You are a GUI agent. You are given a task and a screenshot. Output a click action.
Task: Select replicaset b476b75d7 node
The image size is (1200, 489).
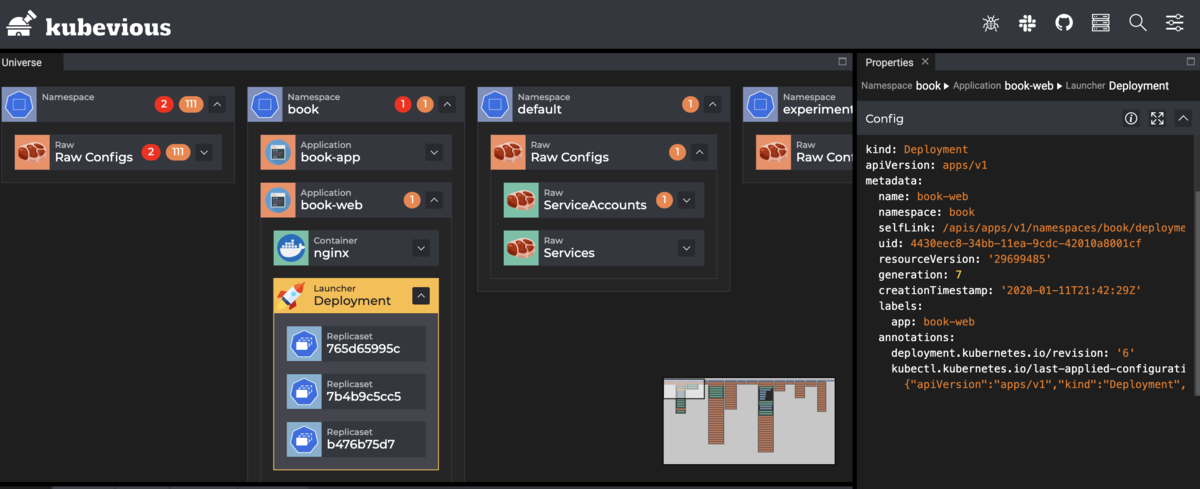(356, 439)
